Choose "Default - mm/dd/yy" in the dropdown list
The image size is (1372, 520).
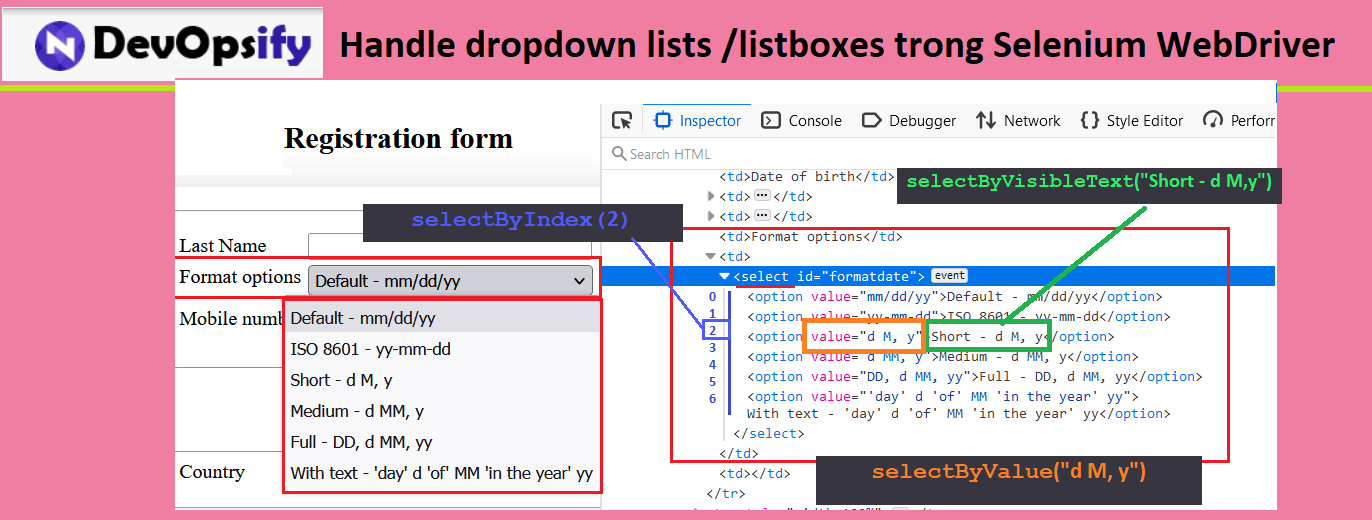tap(443, 318)
